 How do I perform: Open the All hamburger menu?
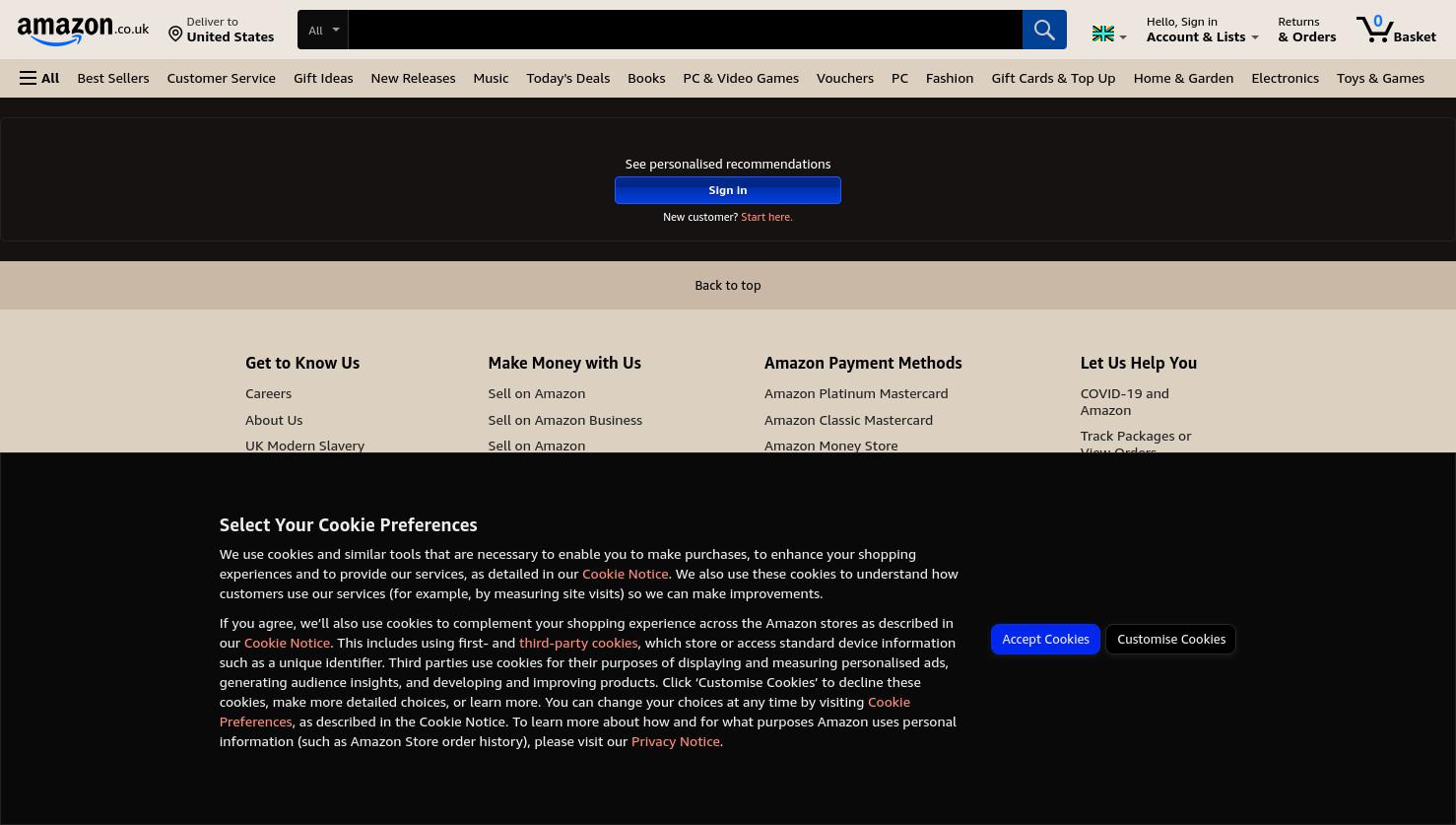click(x=39, y=78)
